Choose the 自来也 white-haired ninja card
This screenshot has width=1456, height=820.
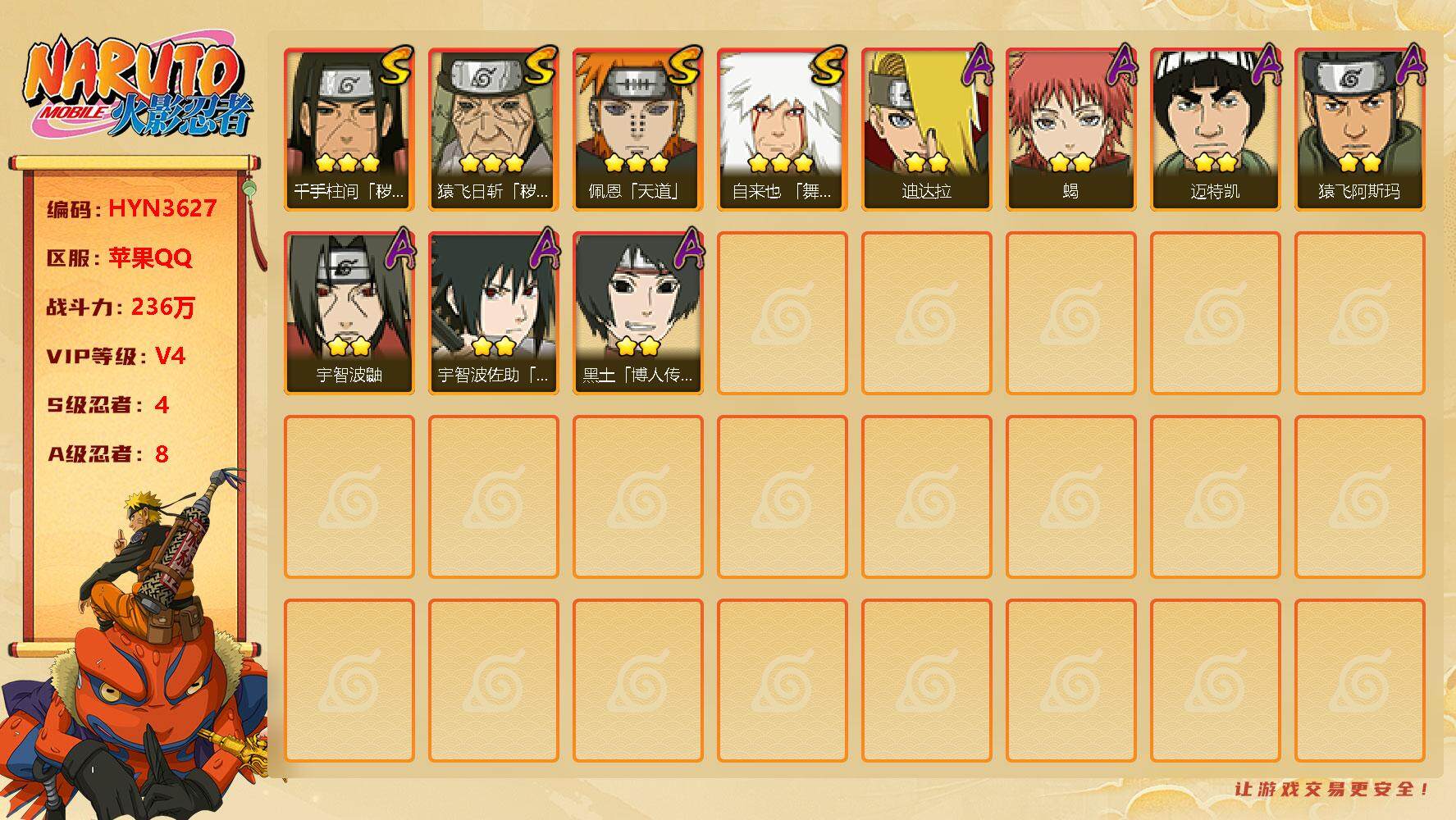click(783, 130)
